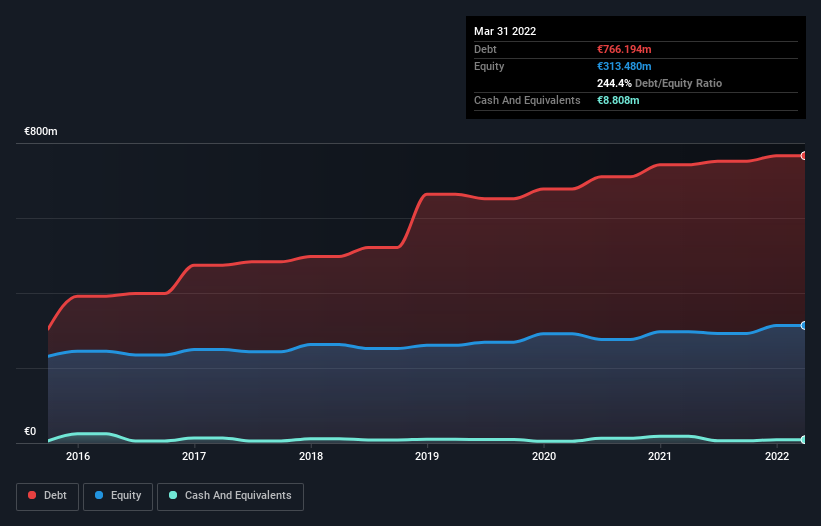Toggle the Equity series legend button
Image resolution: width=821 pixels, height=526 pixels.
point(118,496)
